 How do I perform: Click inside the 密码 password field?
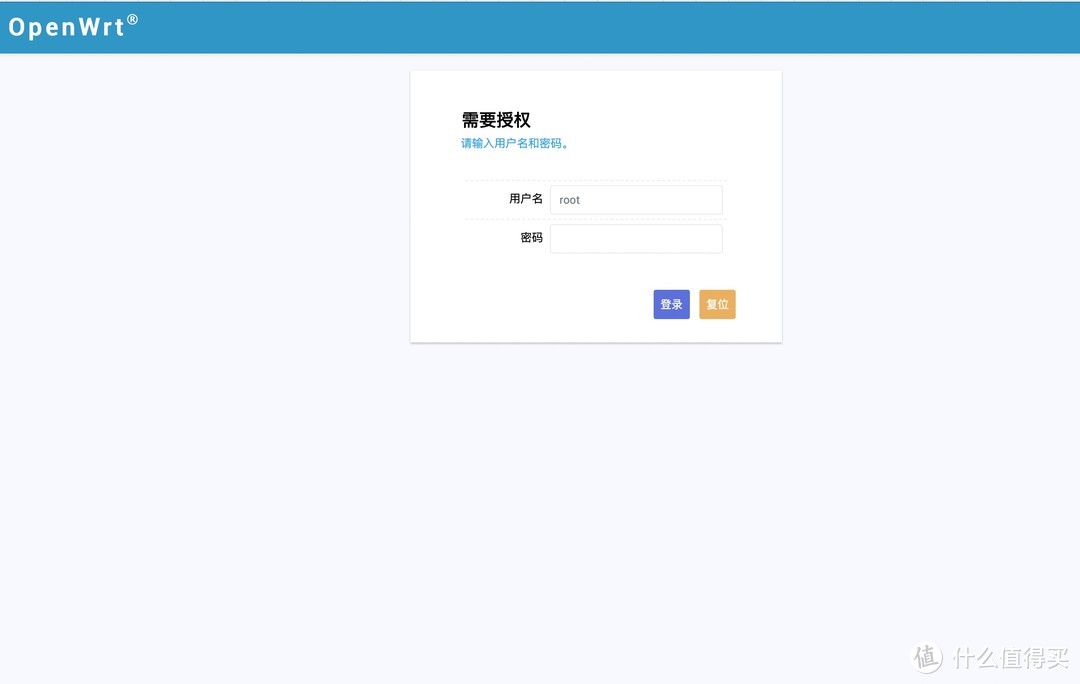click(636, 238)
